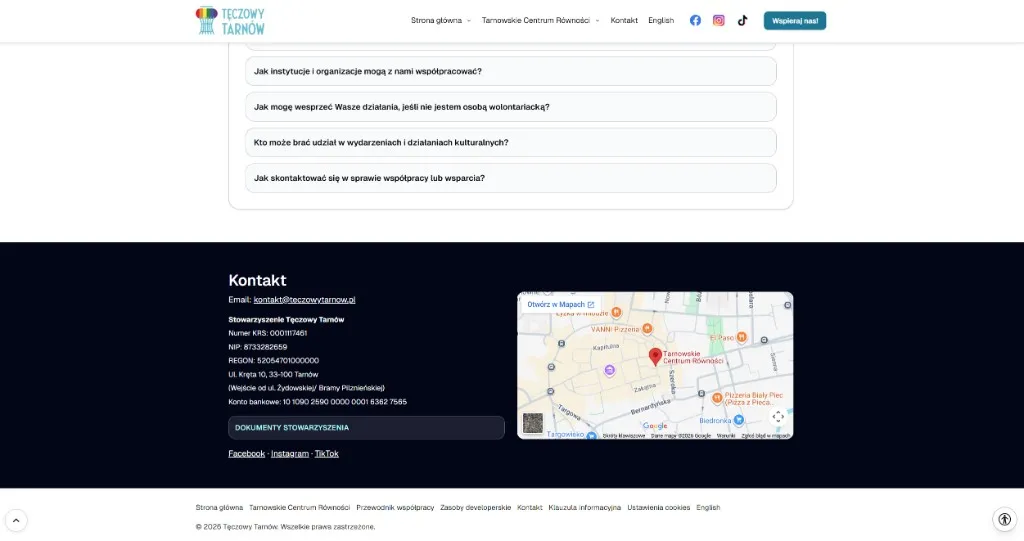Click the Tęczowy Tarnów logo
The image size is (1024, 541).
[x=230, y=21]
